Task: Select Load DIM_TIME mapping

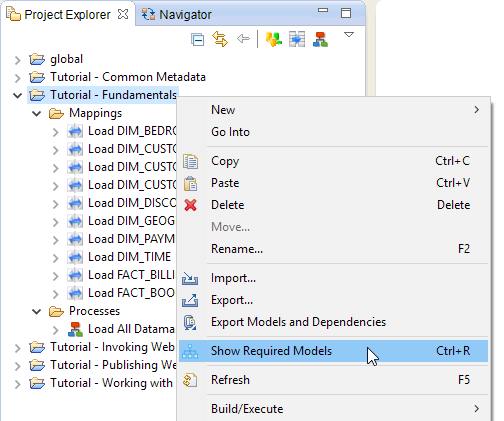Action: pos(129,257)
